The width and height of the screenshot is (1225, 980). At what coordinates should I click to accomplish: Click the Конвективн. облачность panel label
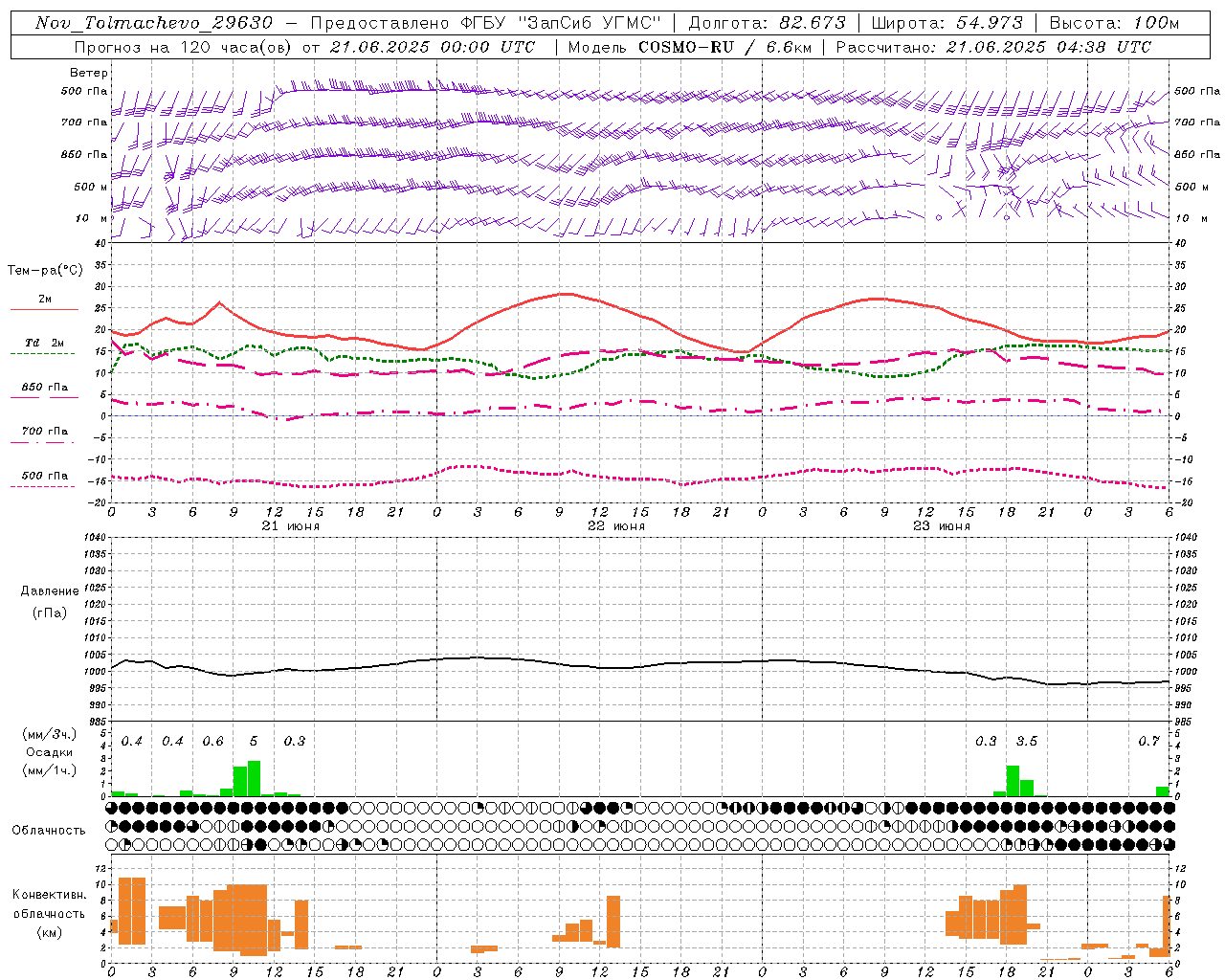(49, 903)
